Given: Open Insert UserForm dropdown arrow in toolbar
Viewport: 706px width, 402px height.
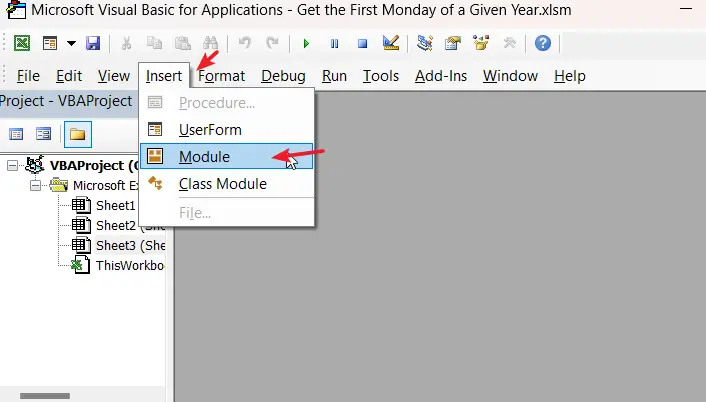Looking at the screenshot, I should 71,43.
